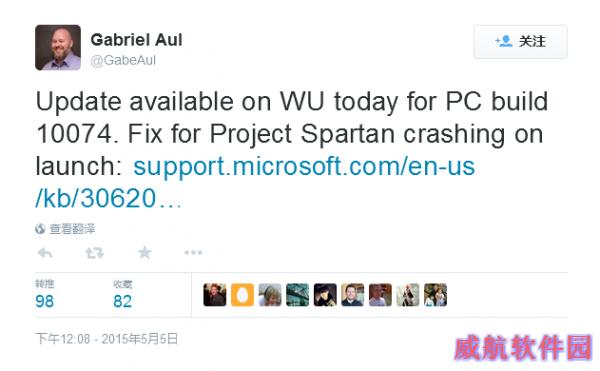Screen dimensions: 600x371
Task: Open the @GabeAul handle link
Action: pos(123,60)
